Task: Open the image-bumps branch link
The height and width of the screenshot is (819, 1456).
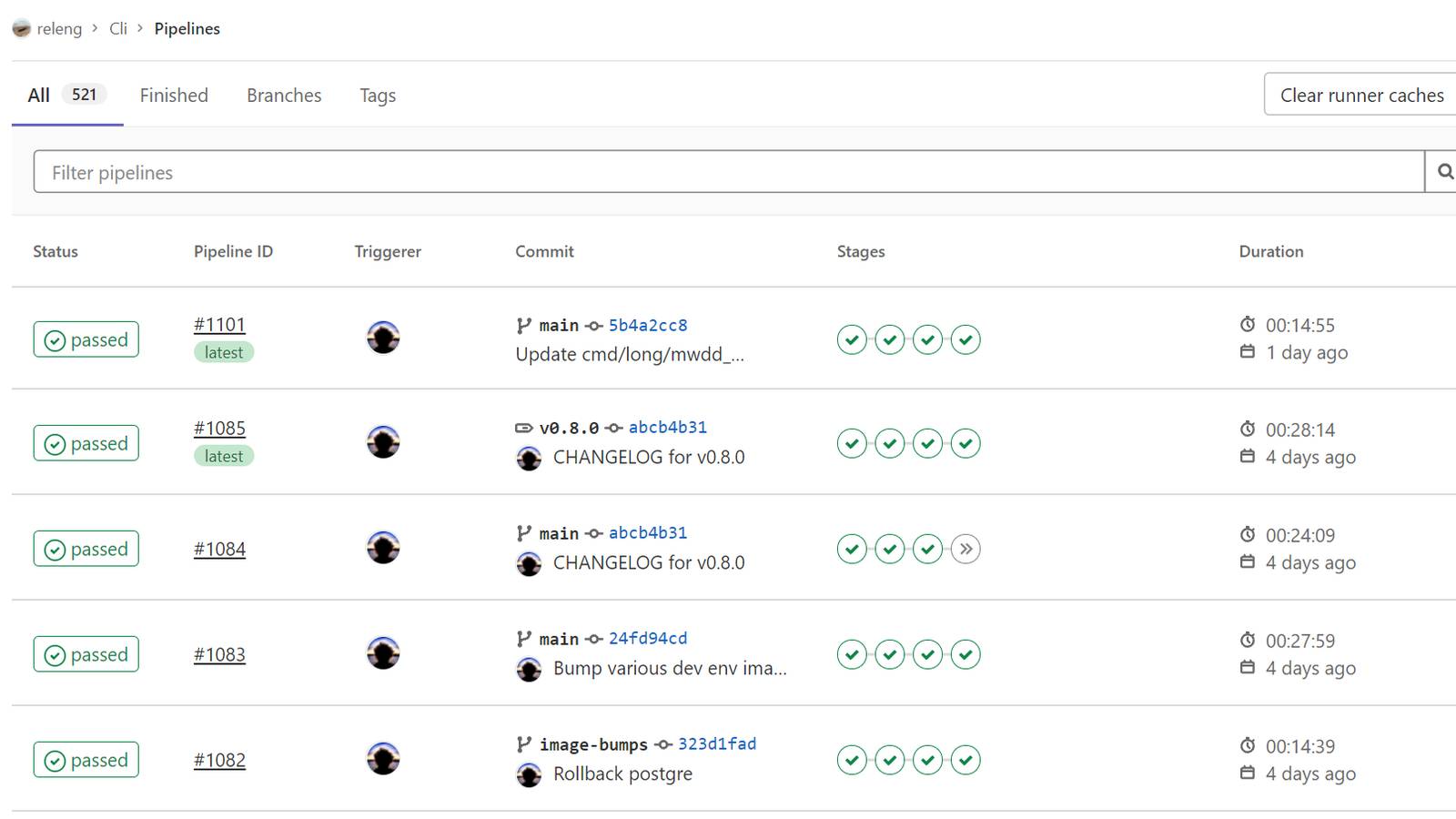Action: tap(593, 744)
